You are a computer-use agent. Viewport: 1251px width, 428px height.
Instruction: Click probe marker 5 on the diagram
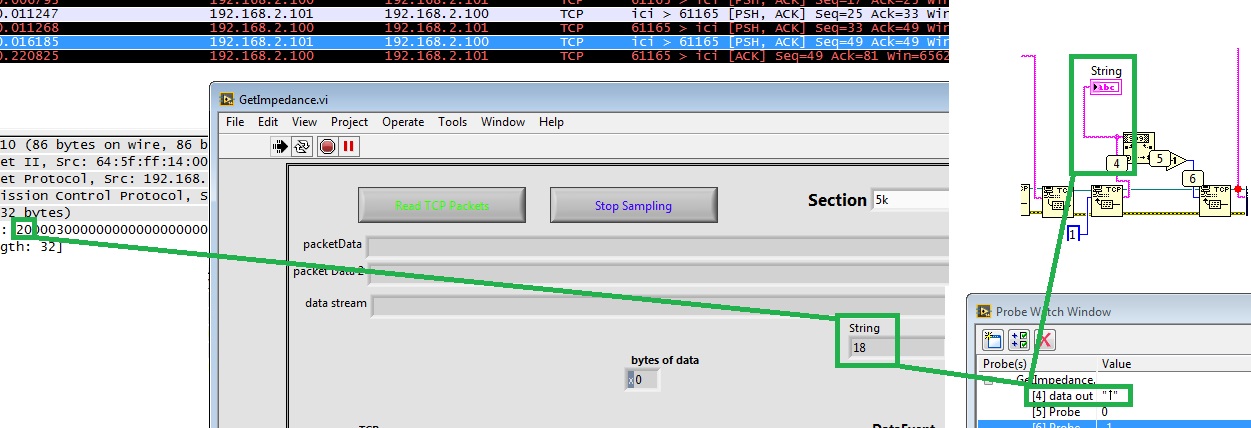tap(1158, 158)
